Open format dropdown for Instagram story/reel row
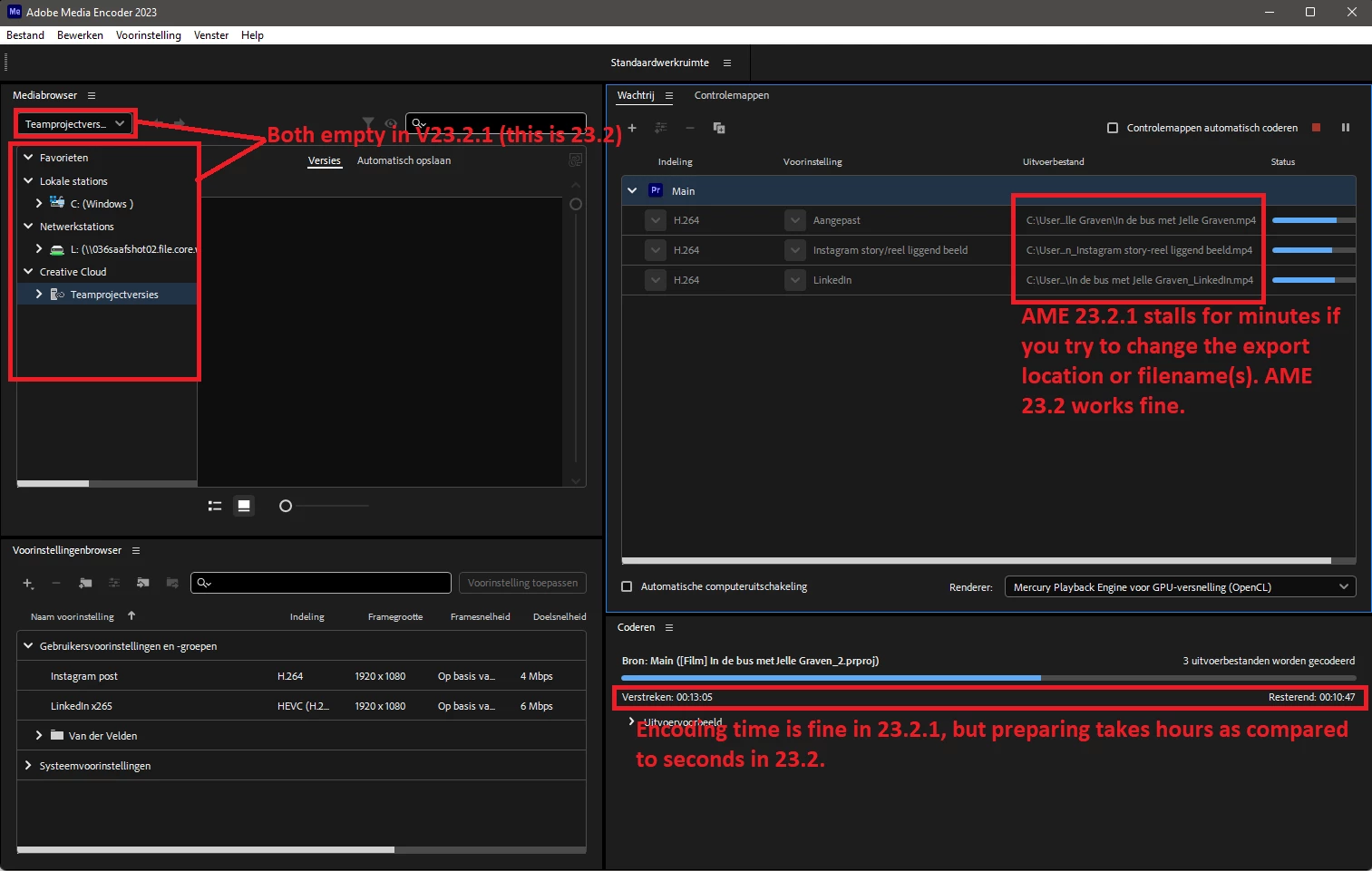The image size is (1372, 871). coord(656,250)
